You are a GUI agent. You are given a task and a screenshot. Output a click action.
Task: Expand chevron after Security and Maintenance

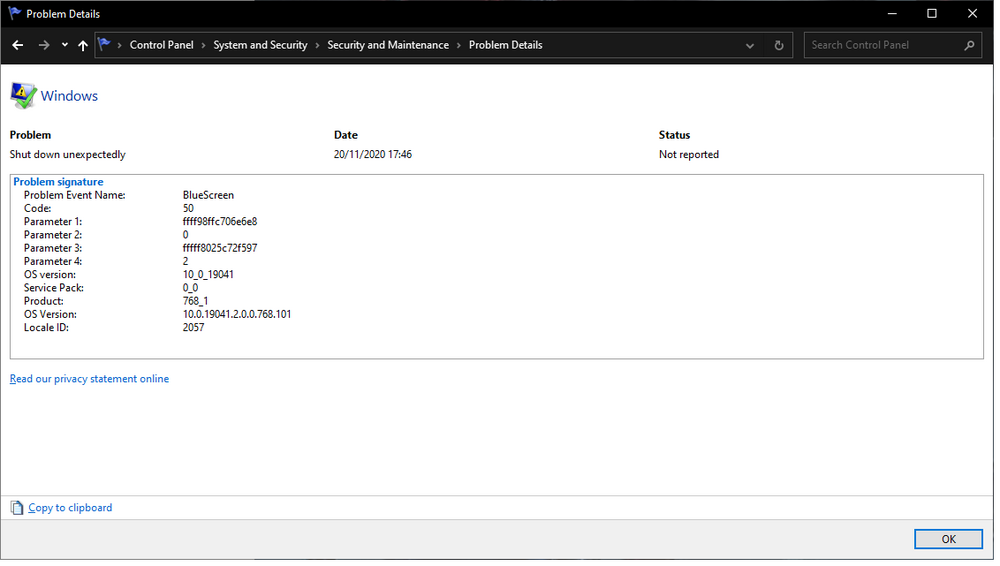point(461,45)
